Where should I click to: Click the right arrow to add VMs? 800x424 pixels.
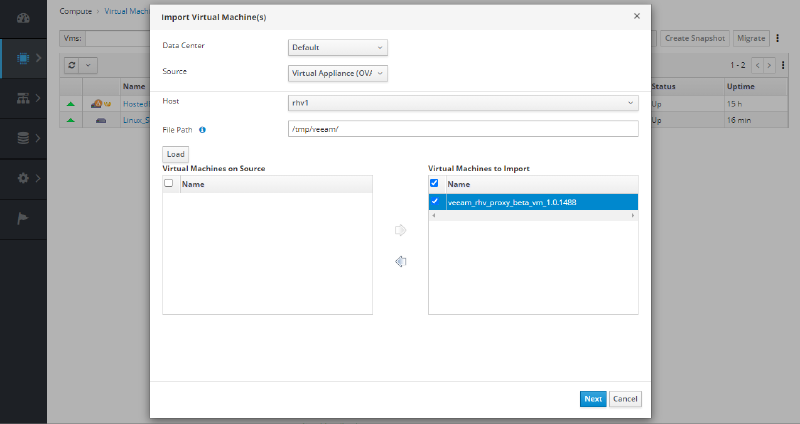tap(401, 230)
